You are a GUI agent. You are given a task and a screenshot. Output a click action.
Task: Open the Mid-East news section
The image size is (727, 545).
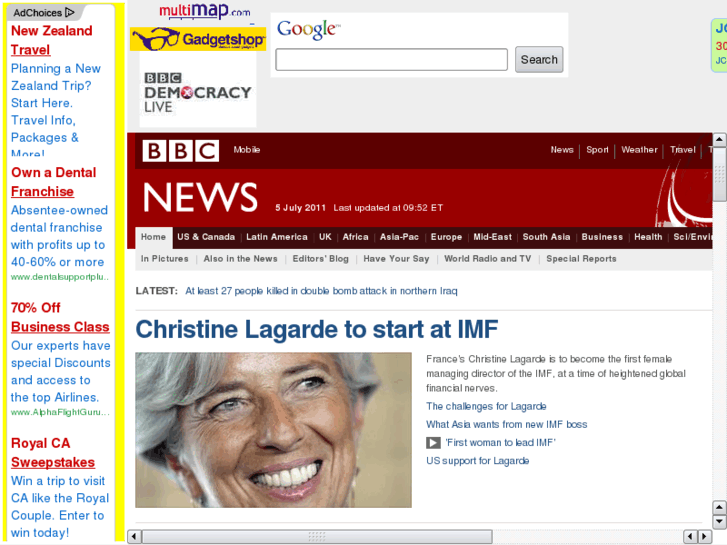[492, 237]
